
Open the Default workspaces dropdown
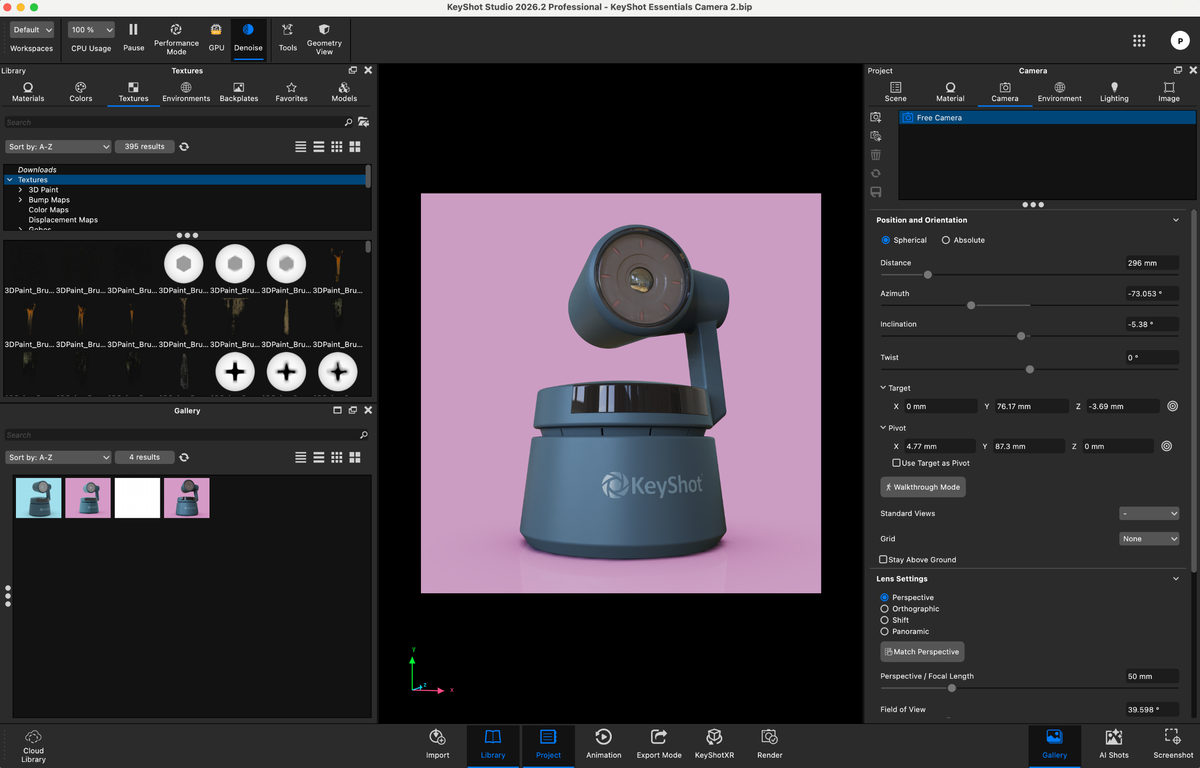[x=32, y=30]
